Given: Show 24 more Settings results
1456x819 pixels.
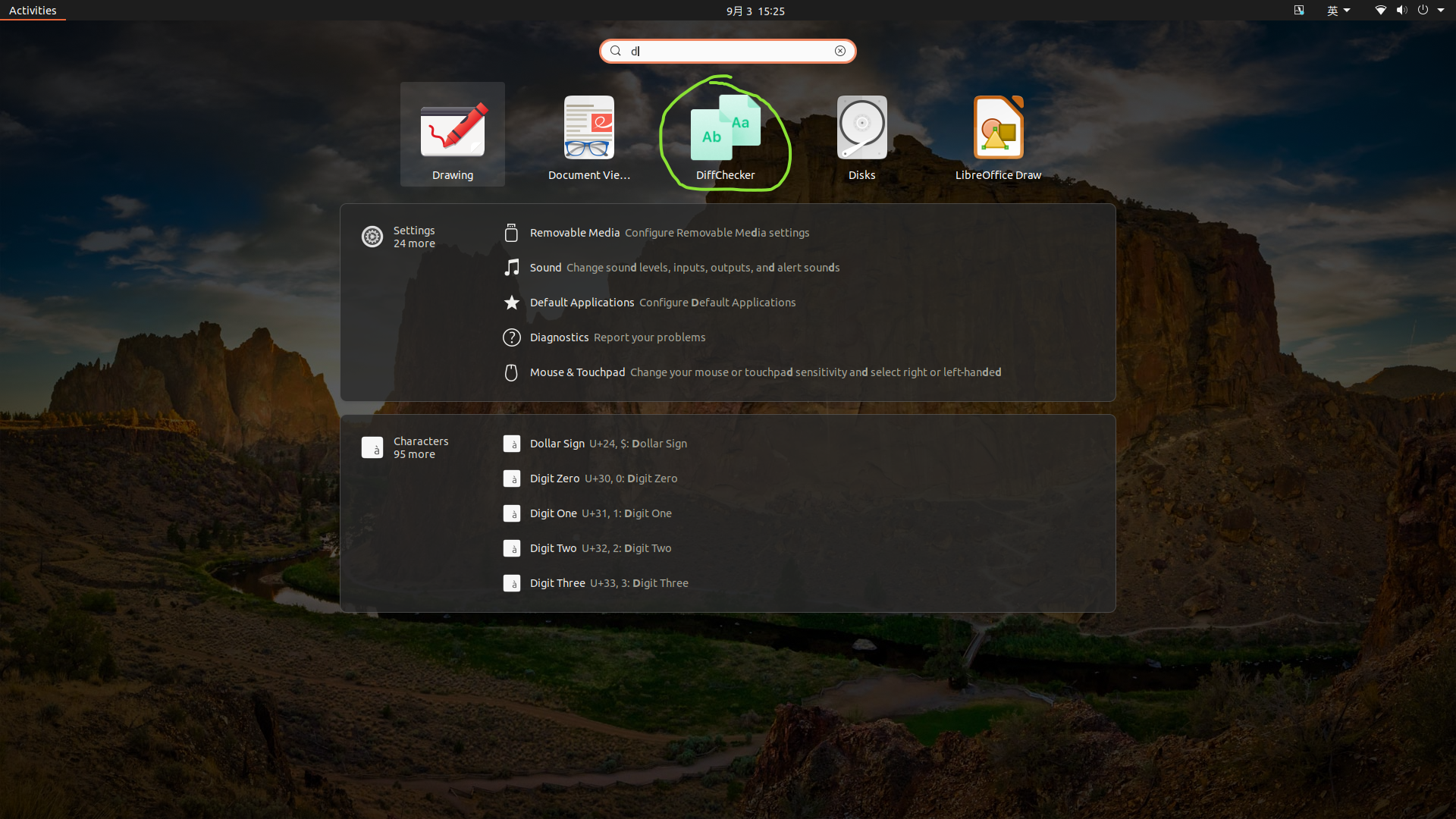Looking at the screenshot, I should 399,237.
